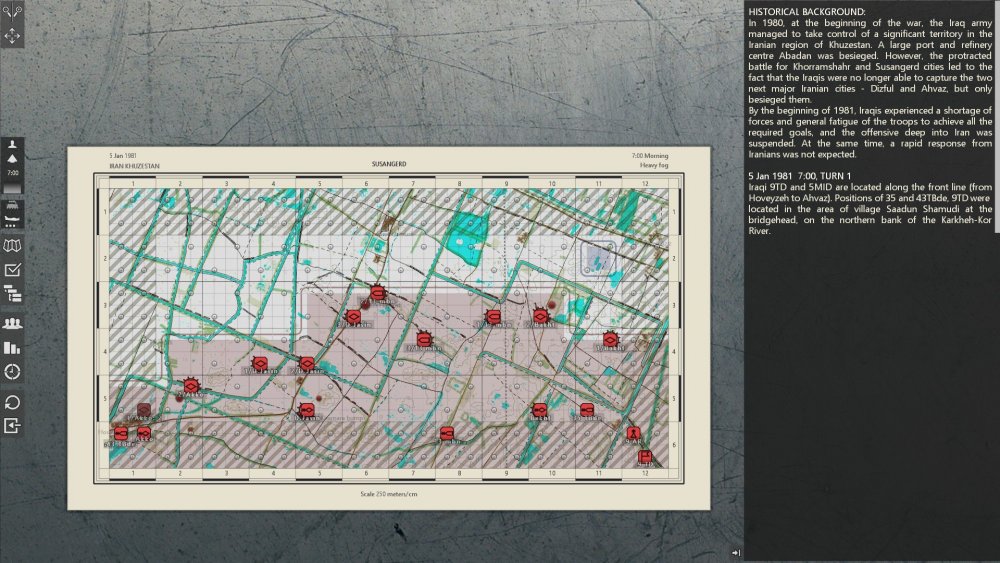The image size is (1000, 563).
Task: Open the bar chart statistics icon
Action: coord(13,348)
